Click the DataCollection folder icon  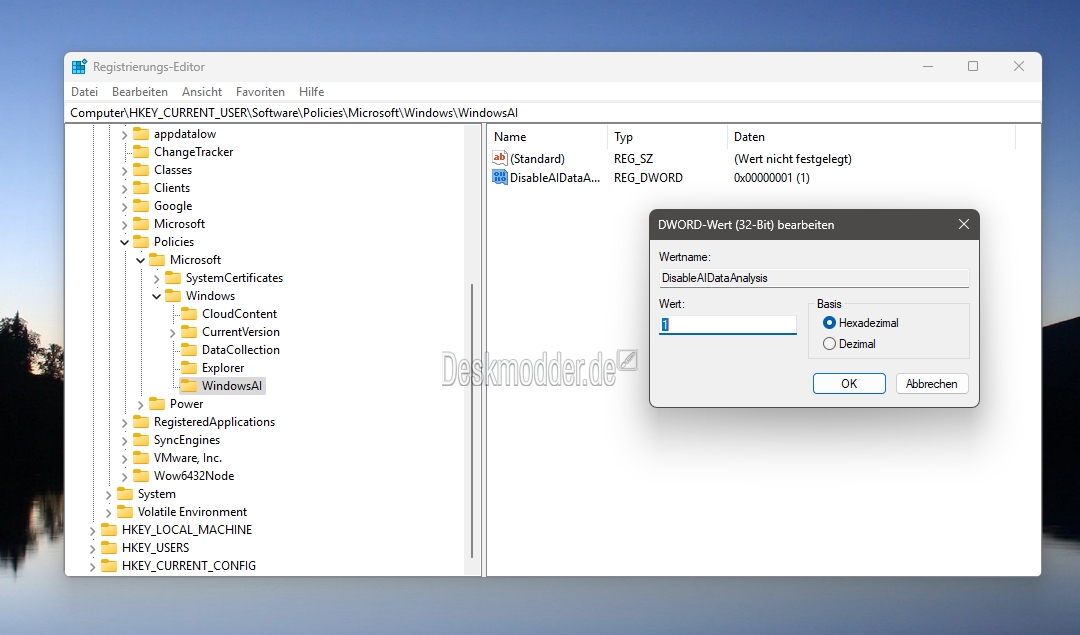coord(189,350)
